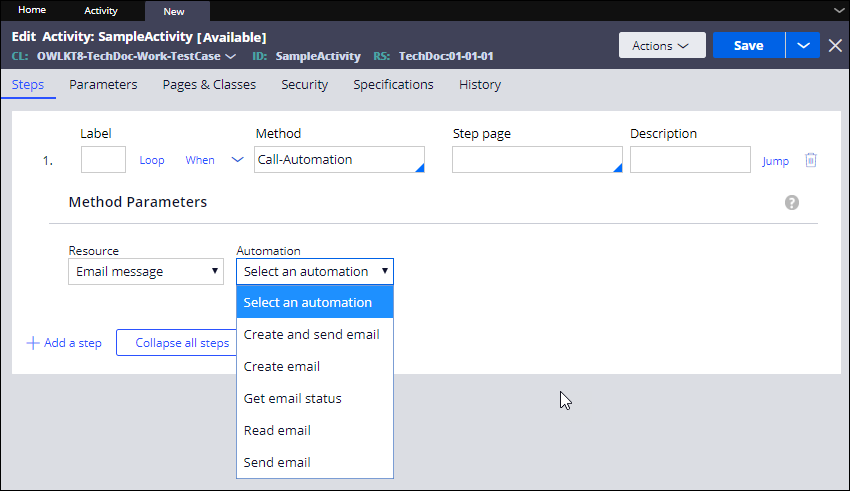
Task: Select Get email status from list
Action: pos(293,398)
